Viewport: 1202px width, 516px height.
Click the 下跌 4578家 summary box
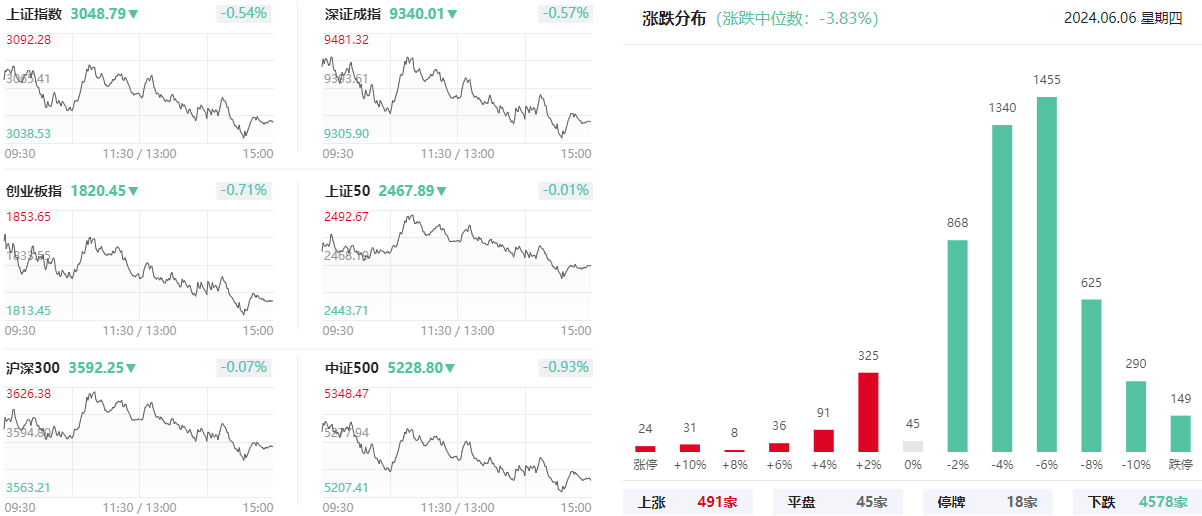(x=1137, y=501)
